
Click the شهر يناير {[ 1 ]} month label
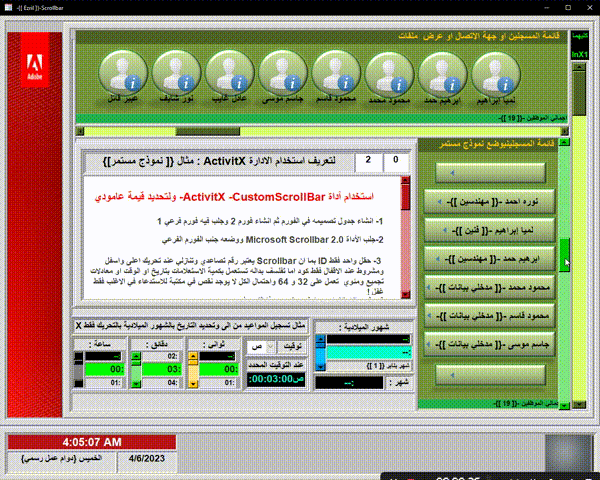(x=368, y=367)
